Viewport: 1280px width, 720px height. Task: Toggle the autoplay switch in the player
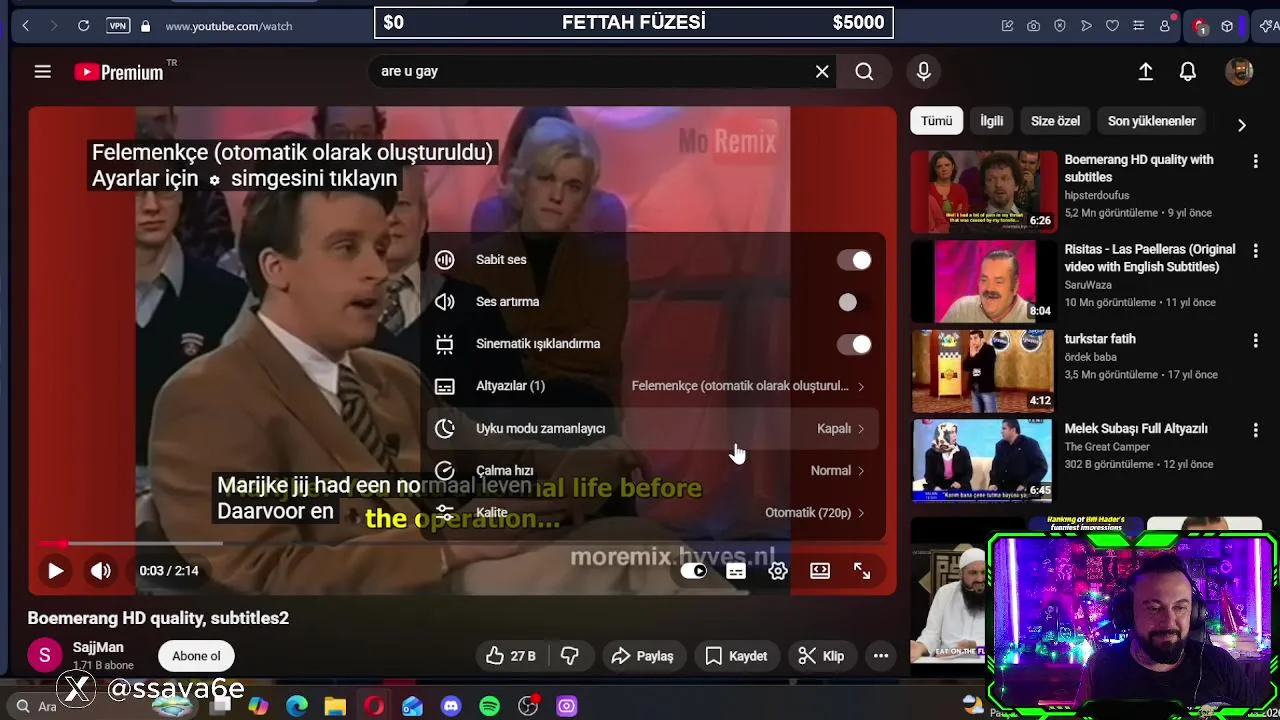pyautogui.click(x=693, y=571)
